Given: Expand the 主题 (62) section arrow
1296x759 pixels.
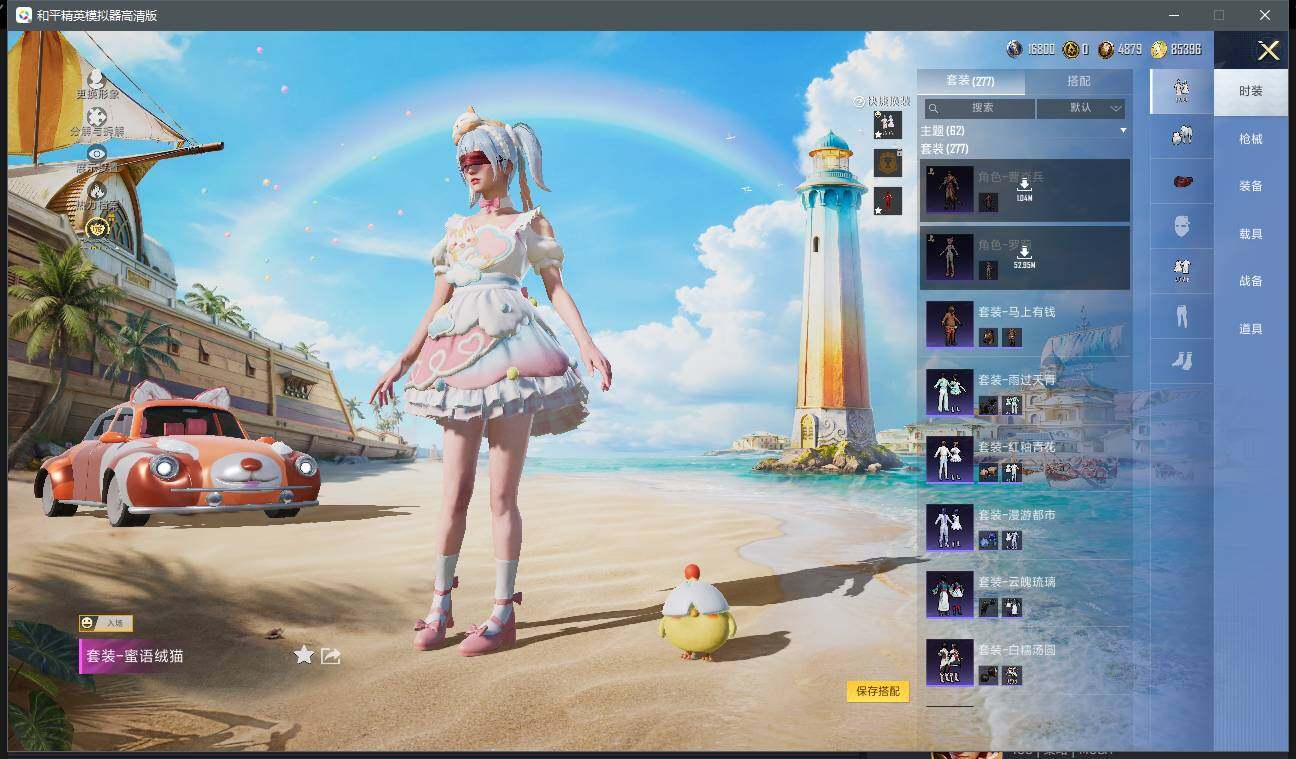Looking at the screenshot, I should [1123, 131].
